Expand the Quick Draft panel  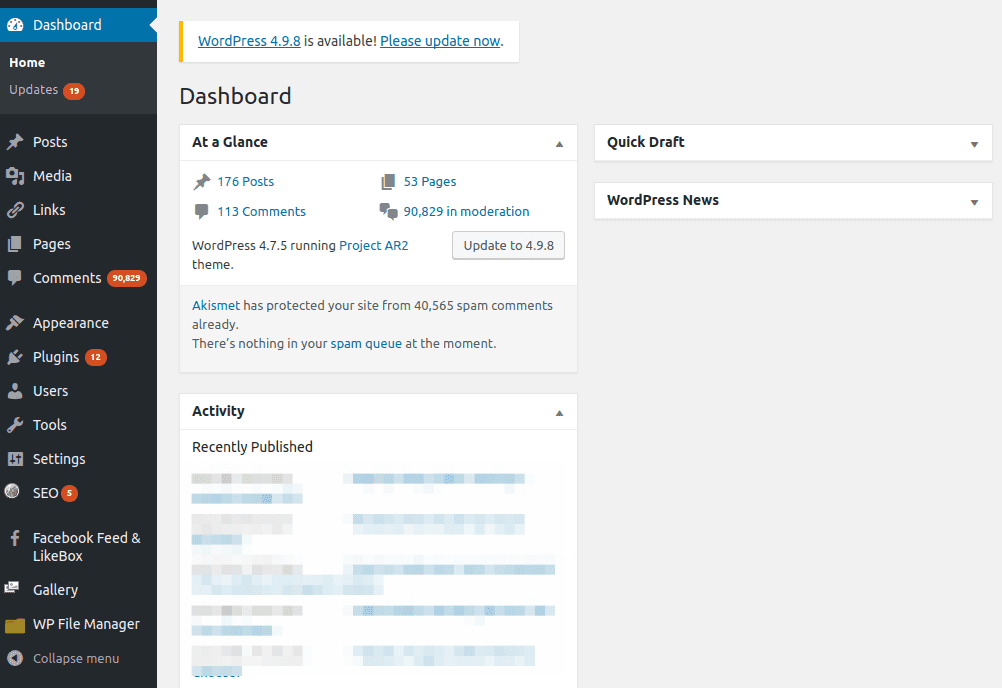coord(975,144)
